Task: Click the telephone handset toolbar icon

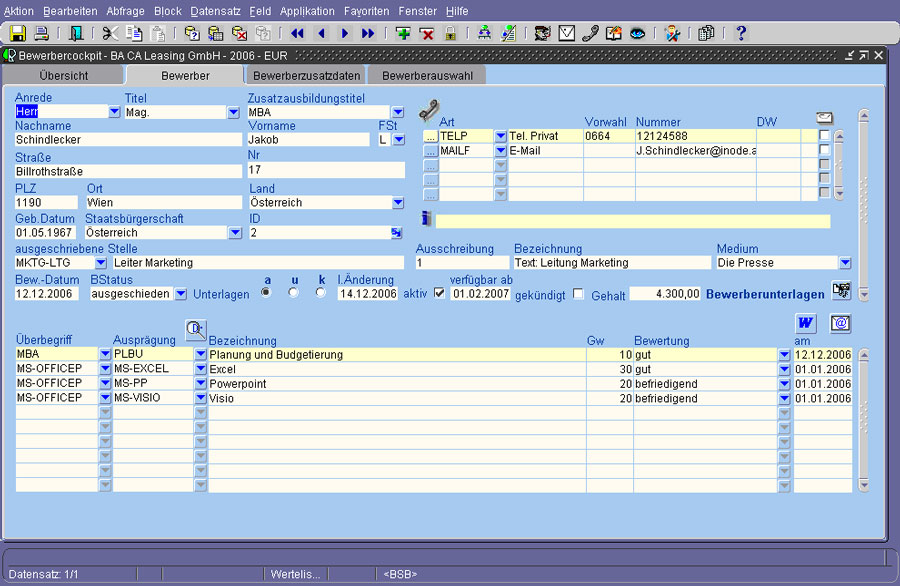Action: pyautogui.click(x=590, y=33)
